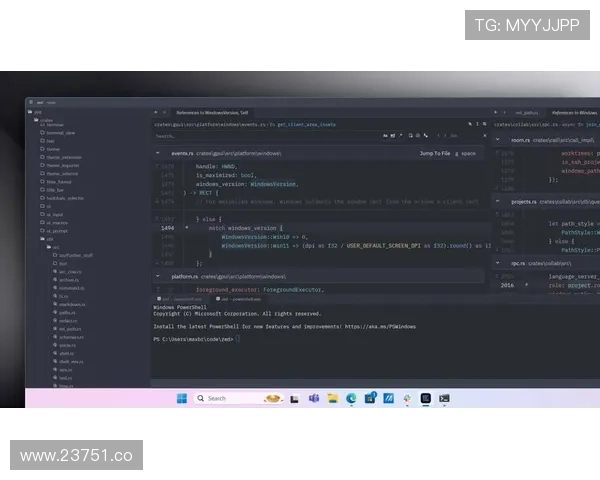Collapse the room.rs excerpt in right pane
This screenshot has width=600, height=480.
[x=497, y=140]
